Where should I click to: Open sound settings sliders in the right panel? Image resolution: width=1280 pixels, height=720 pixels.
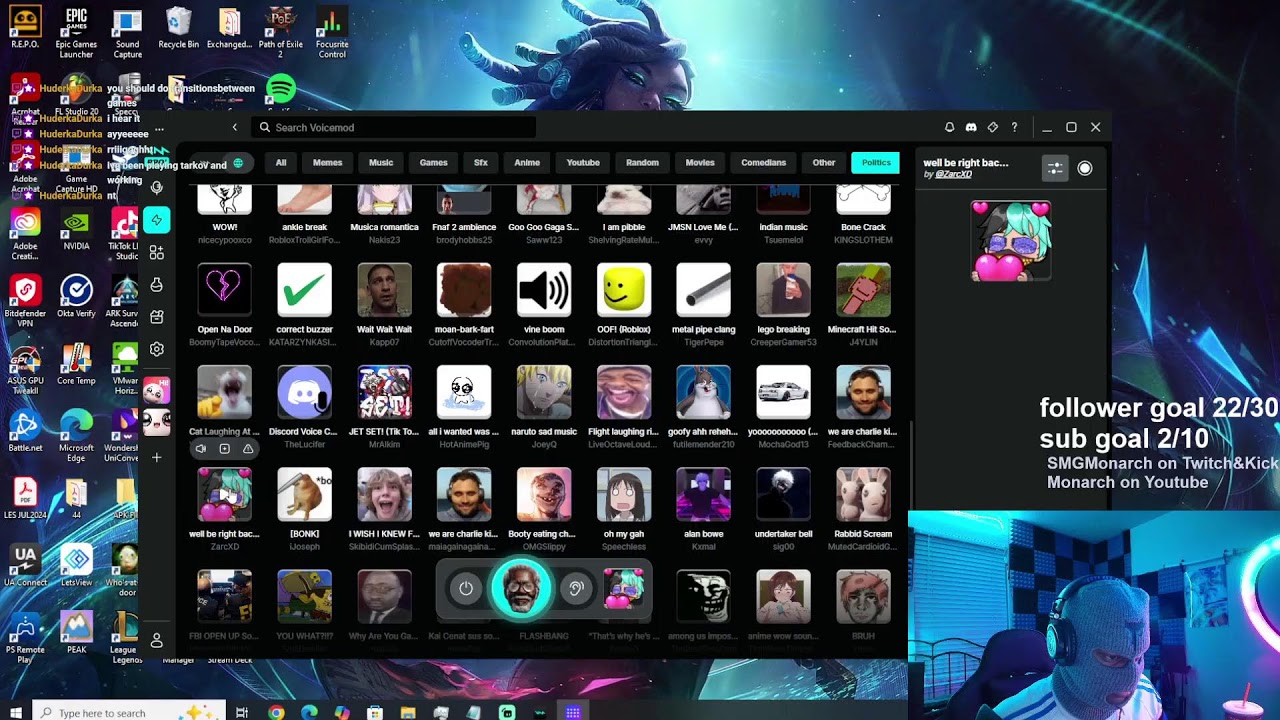pos(1055,168)
